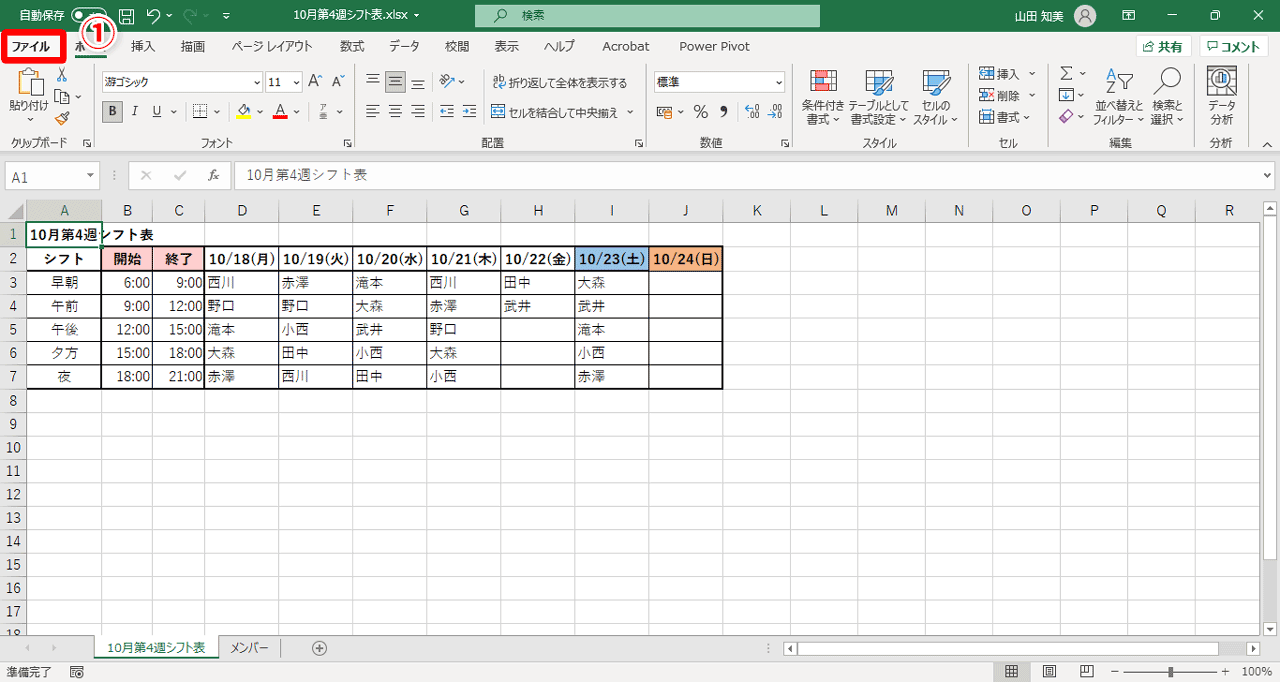Switch to Normal view in status bar

(1011, 672)
